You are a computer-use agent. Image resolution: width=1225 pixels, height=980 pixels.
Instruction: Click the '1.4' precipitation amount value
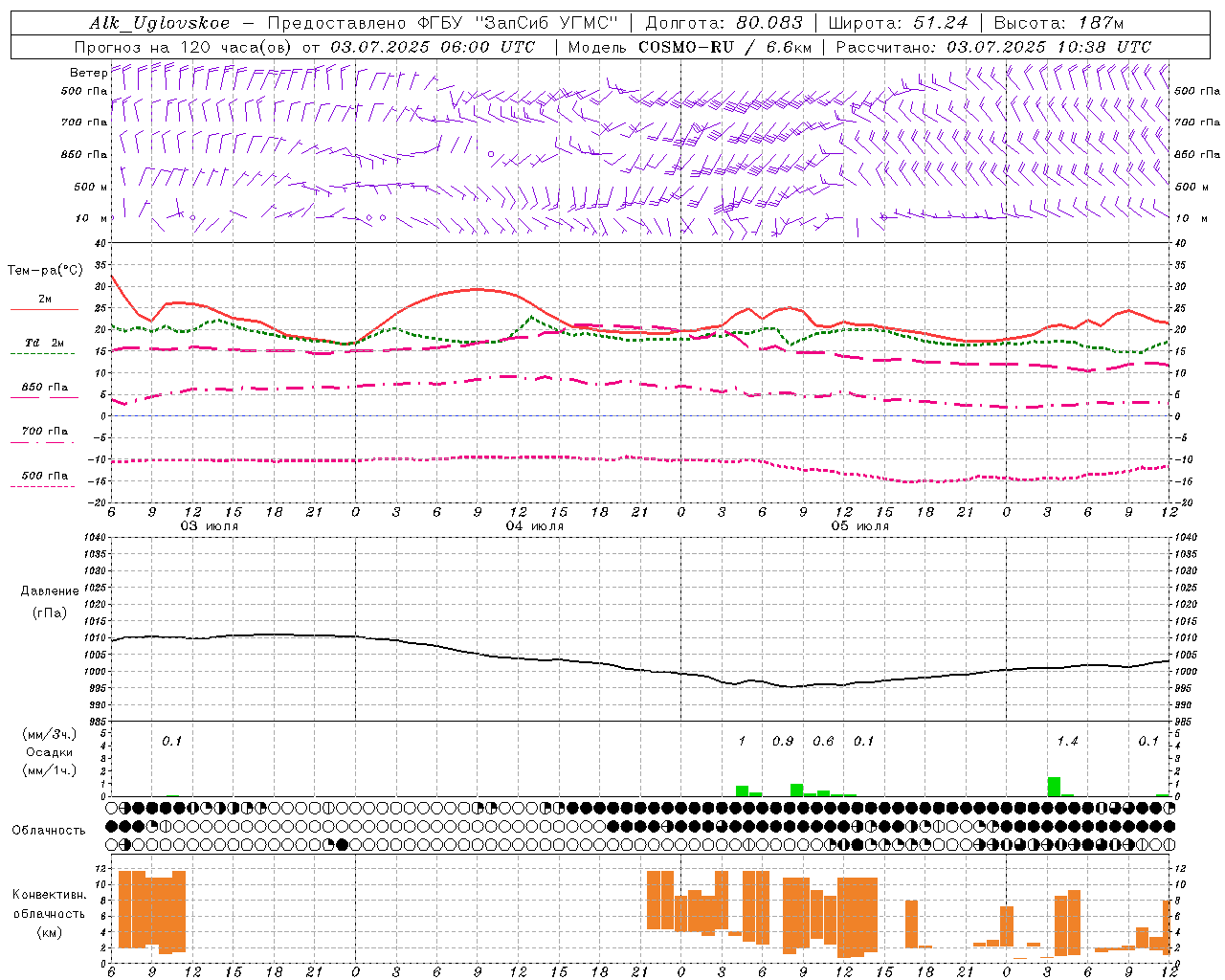point(1067,741)
